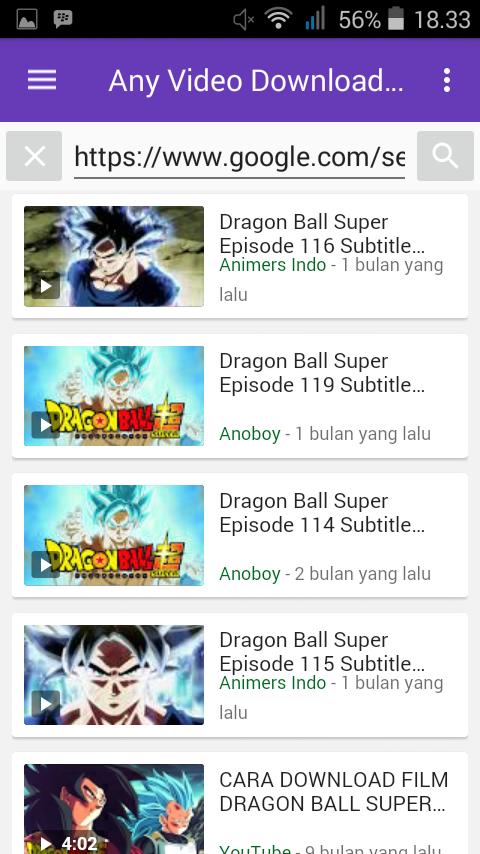The width and height of the screenshot is (480, 854).
Task: Open Dragon Ball Super Episode 114 title
Action: click(322, 513)
